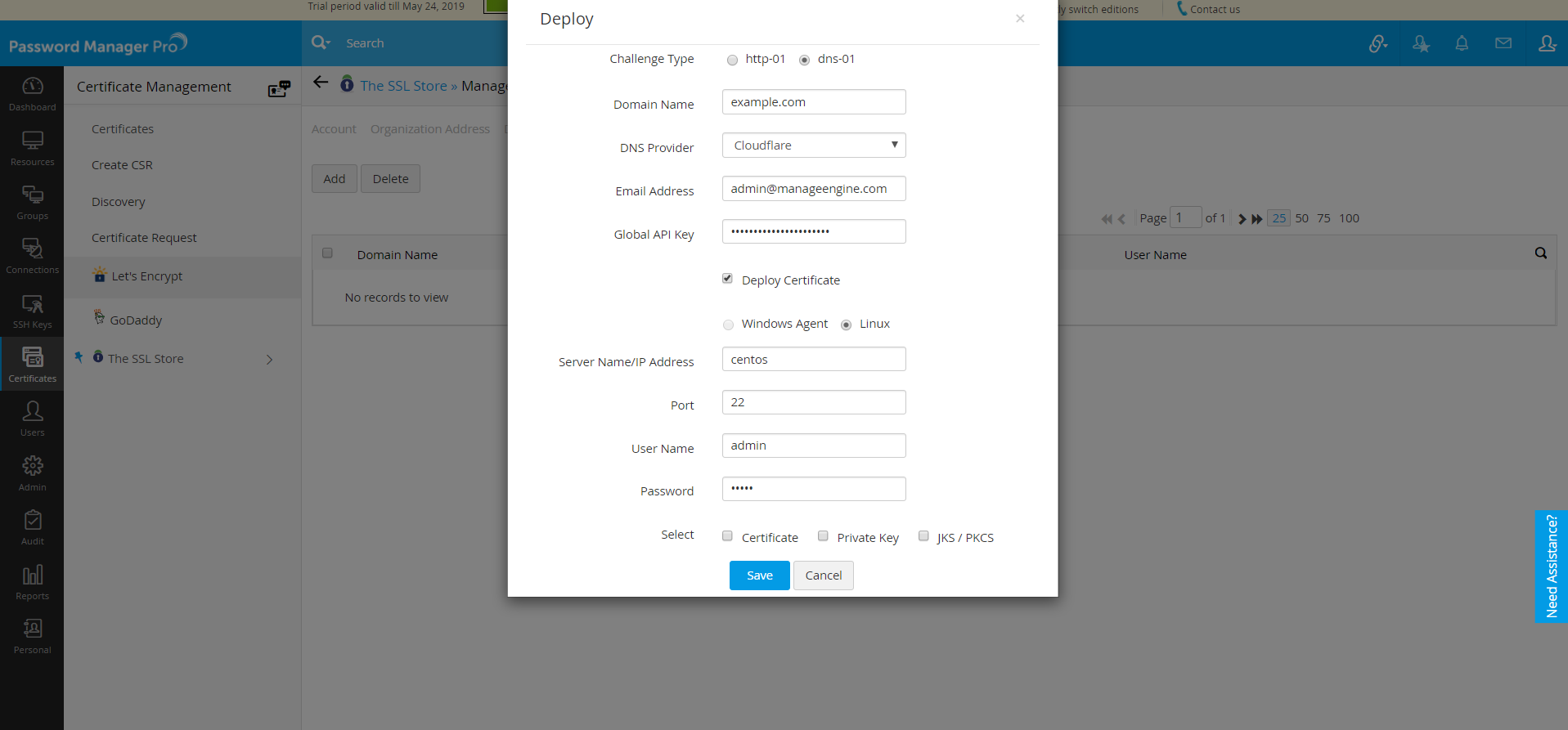The height and width of the screenshot is (730, 1568).
Task: Select Let's Encrypt menu item
Action: [x=147, y=276]
